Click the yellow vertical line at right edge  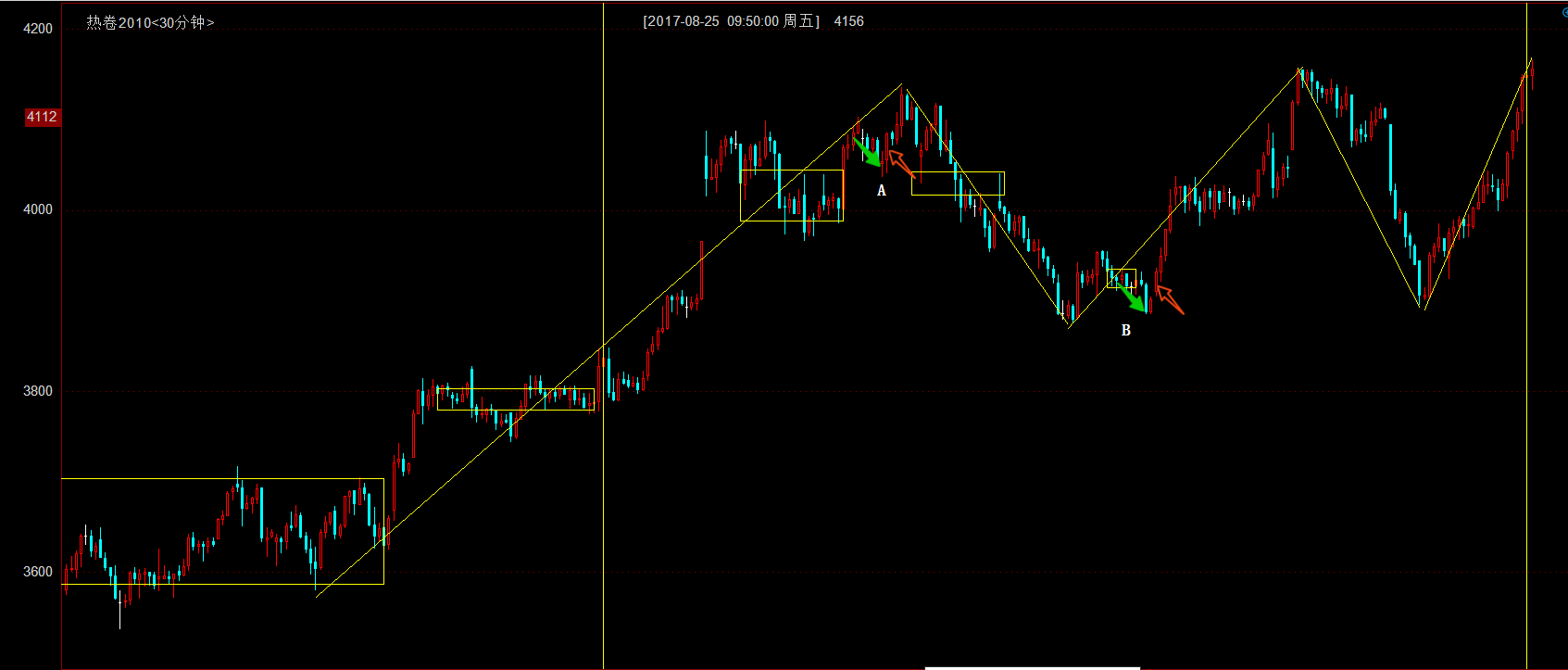(x=1526, y=463)
